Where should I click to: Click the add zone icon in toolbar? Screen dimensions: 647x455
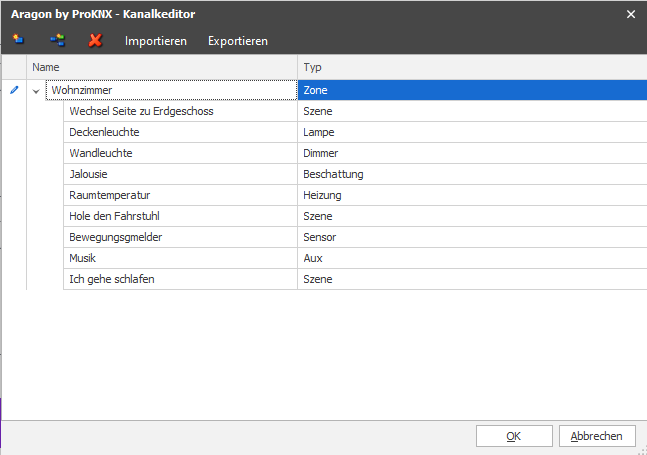[18, 40]
